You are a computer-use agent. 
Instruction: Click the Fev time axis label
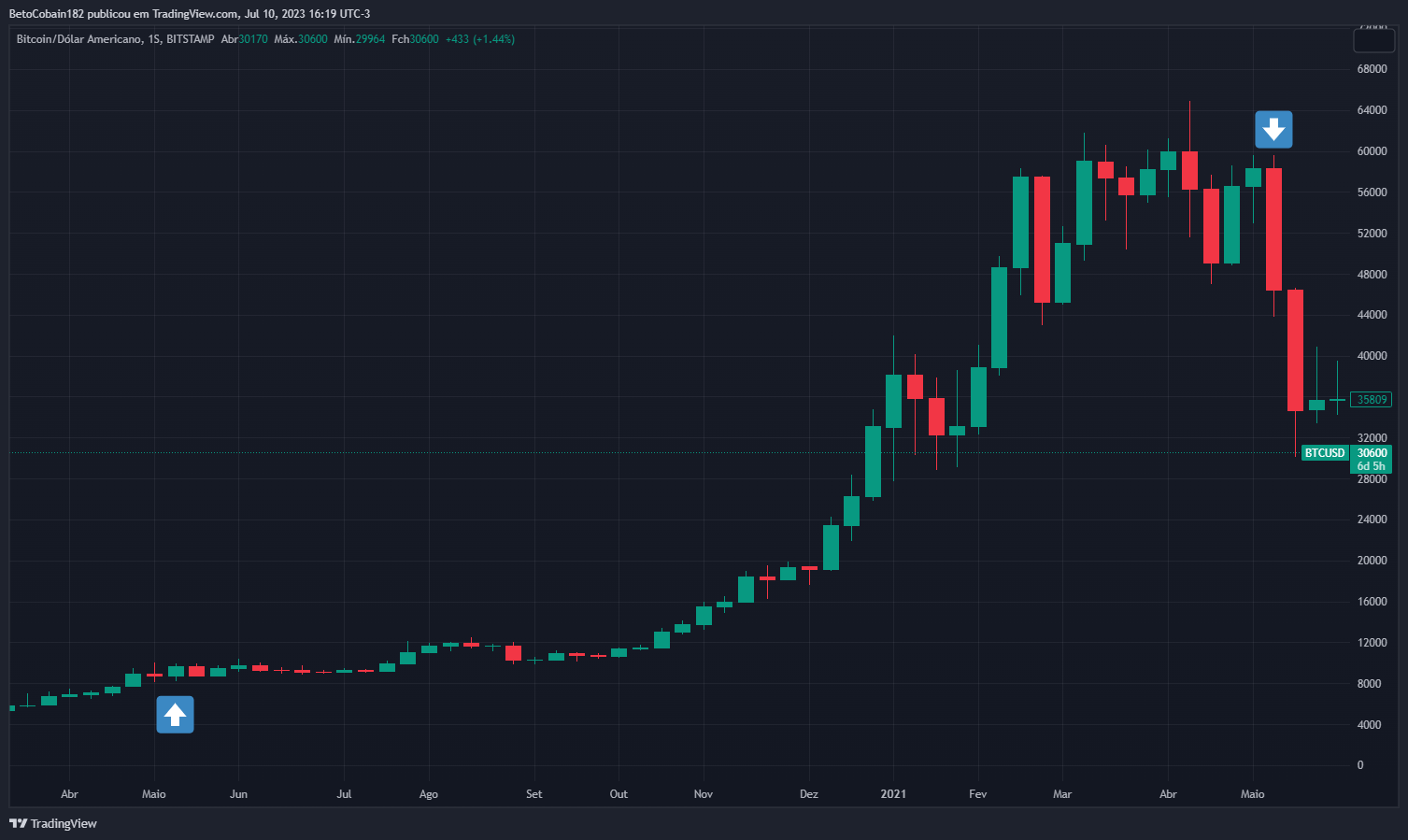click(x=977, y=794)
